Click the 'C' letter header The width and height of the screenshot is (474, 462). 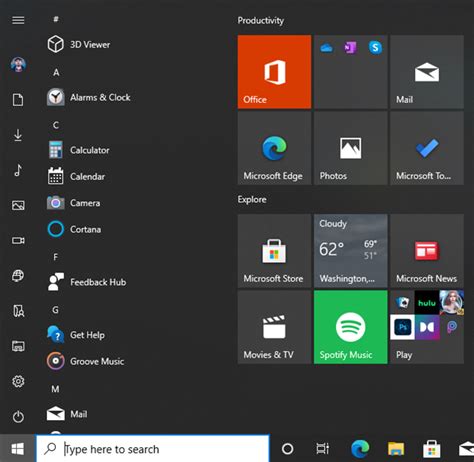(x=56, y=125)
